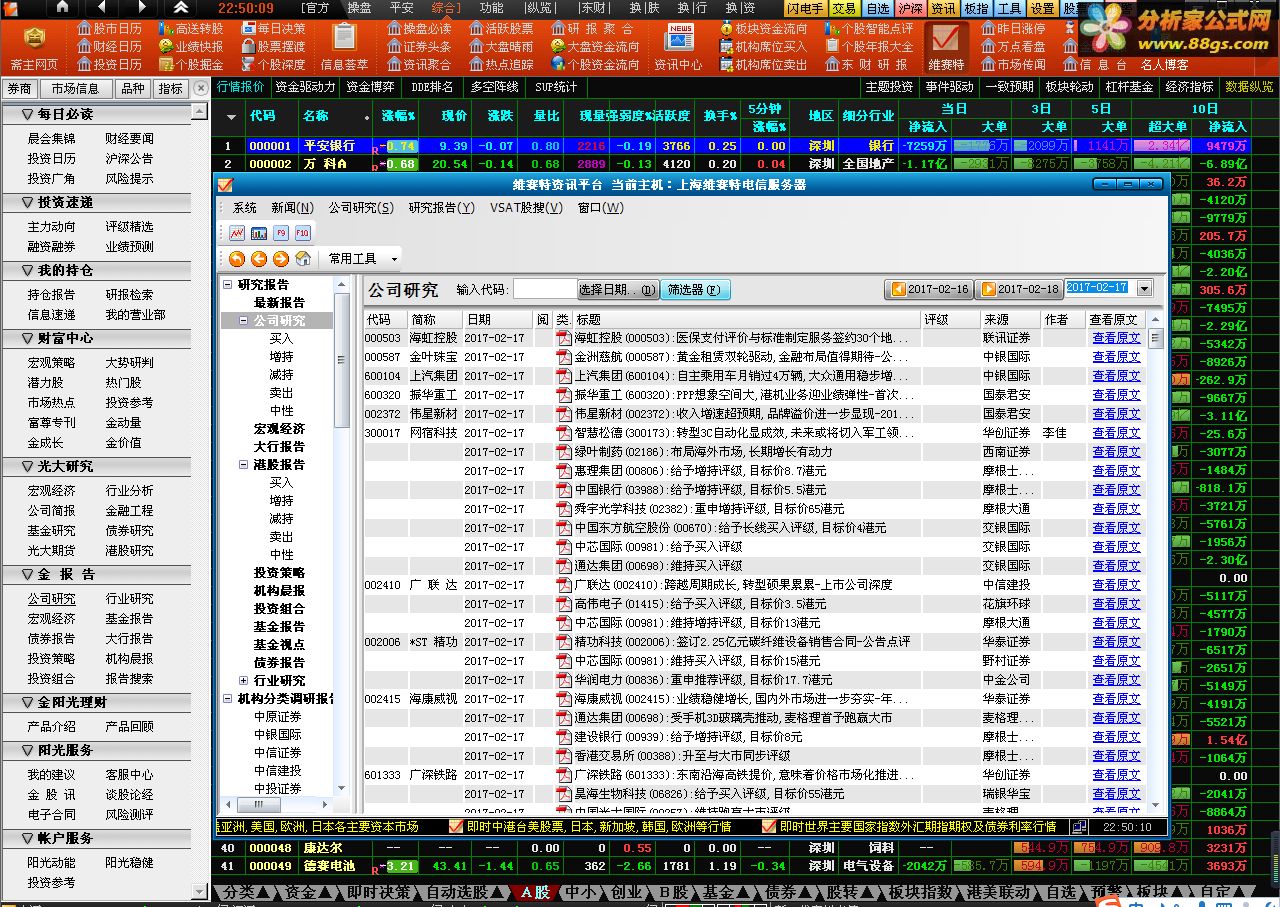Click the 日期 column header

click(x=497, y=320)
